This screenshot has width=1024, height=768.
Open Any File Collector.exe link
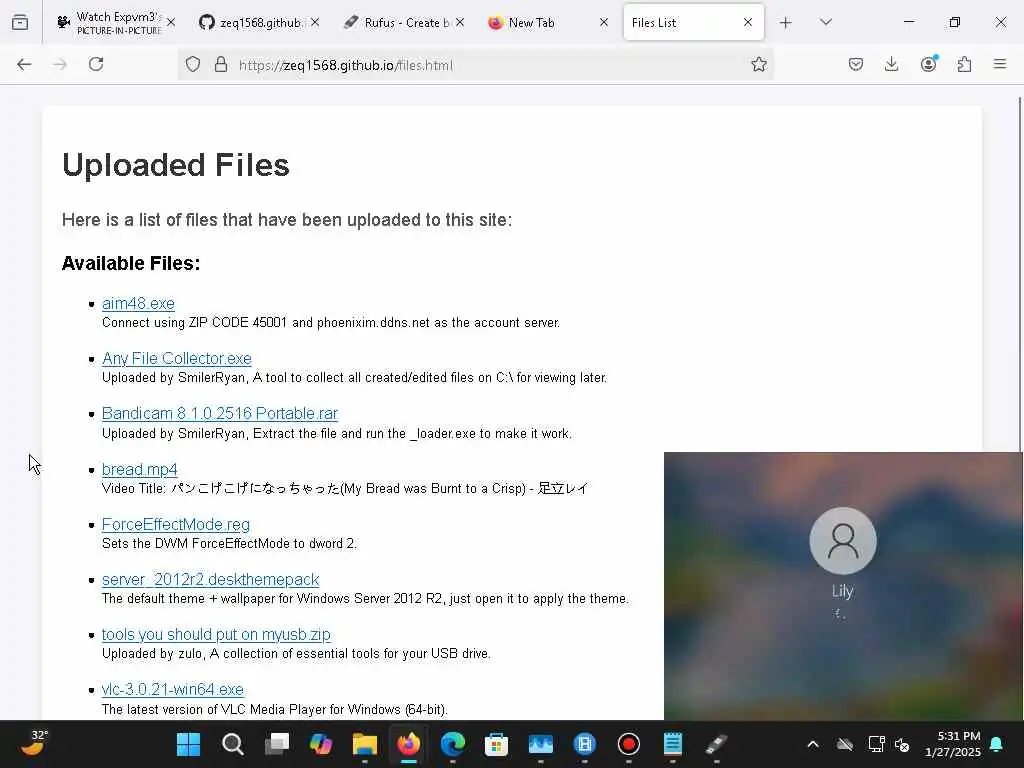pos(177,359)
